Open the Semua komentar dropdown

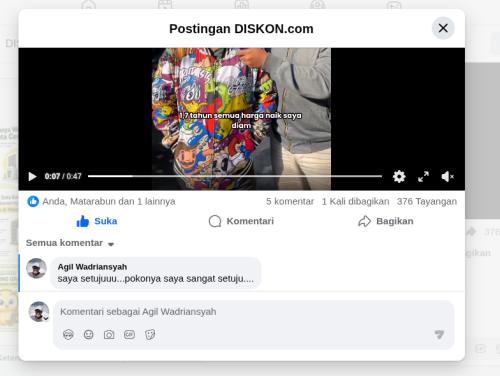(x=70, y=243)
